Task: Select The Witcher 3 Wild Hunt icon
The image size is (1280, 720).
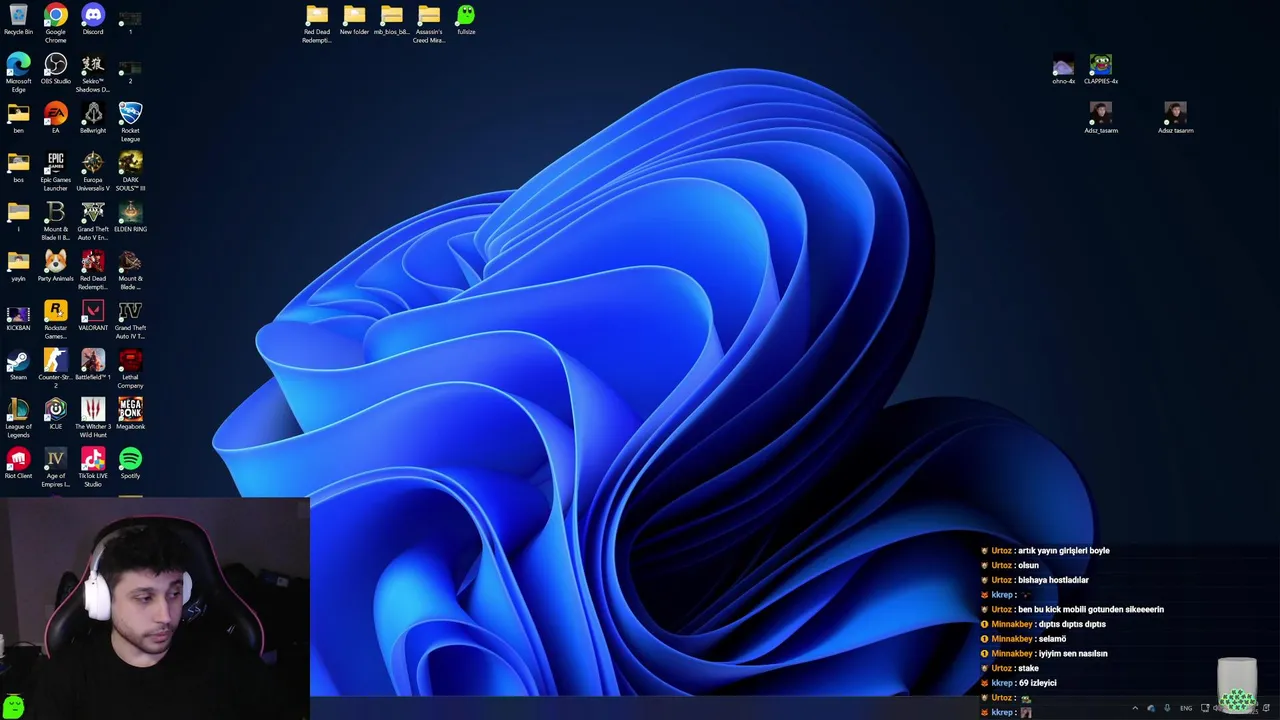Action: [93, 417]
